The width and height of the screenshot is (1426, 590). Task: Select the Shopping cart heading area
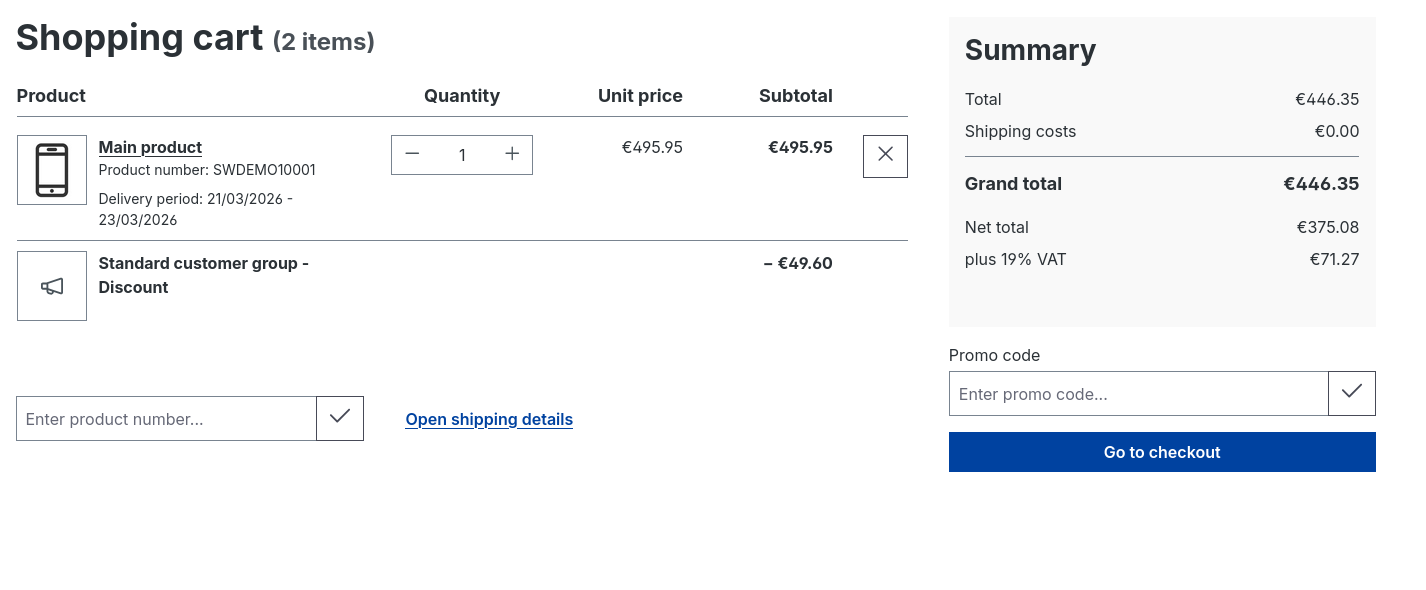(x=139, y=37)
